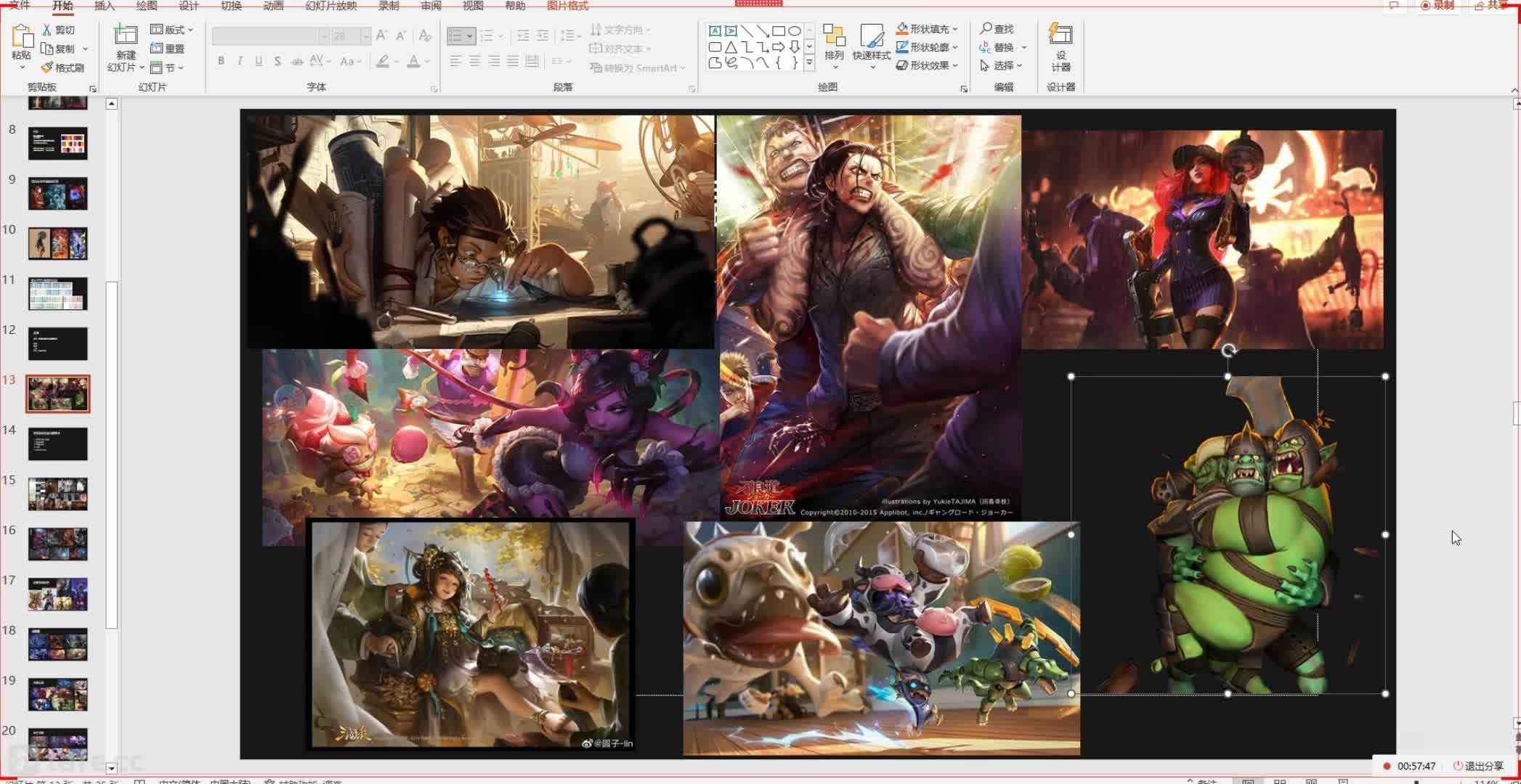Align text left
1521x784 pixels.
pos(455,61)
